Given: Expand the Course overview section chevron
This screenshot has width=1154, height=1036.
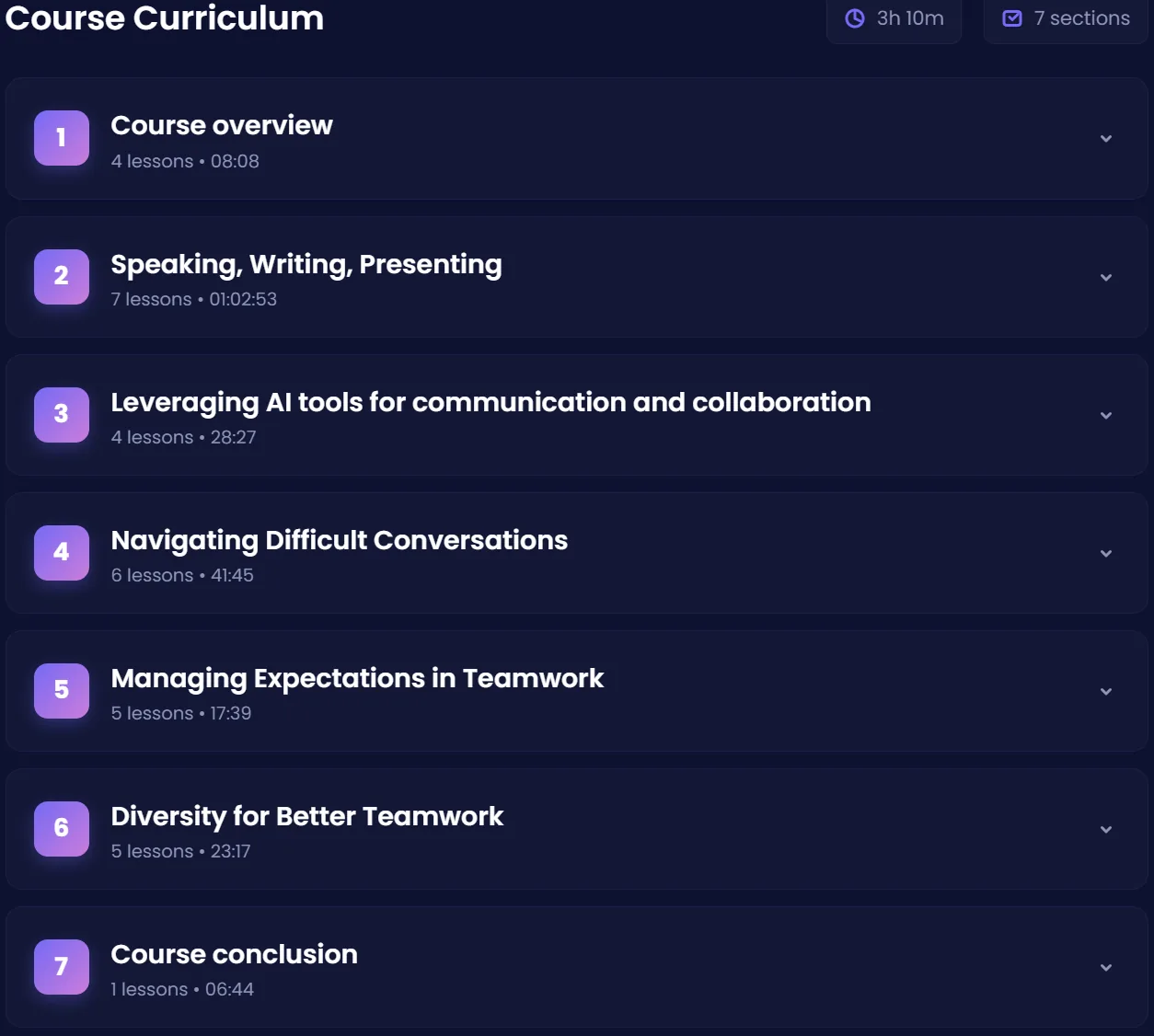Looking at the screenshot, I should [1106, 139].
